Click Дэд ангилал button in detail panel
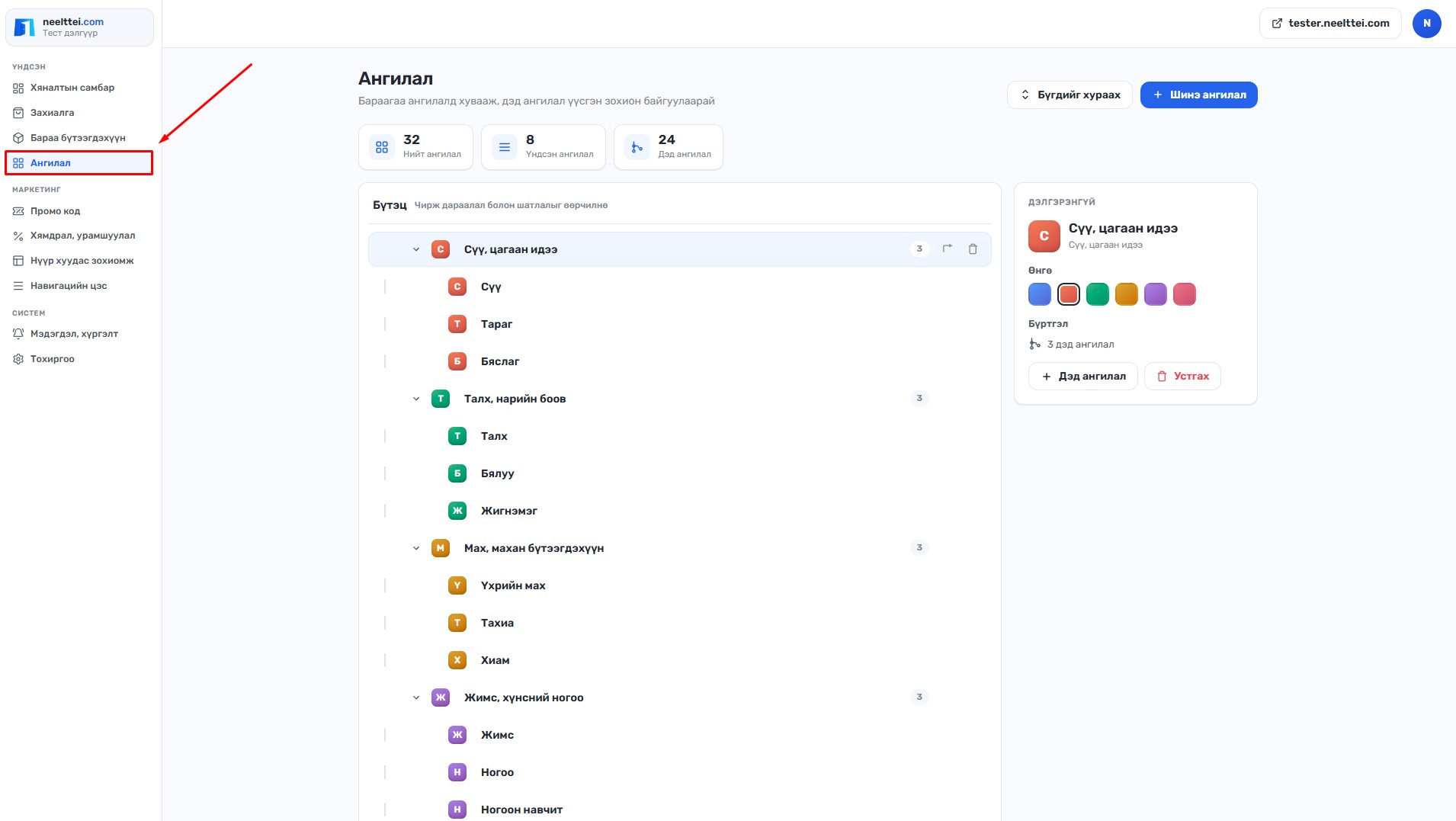The width and height of the screenshot is (1456, 821). click(1083, 377)
